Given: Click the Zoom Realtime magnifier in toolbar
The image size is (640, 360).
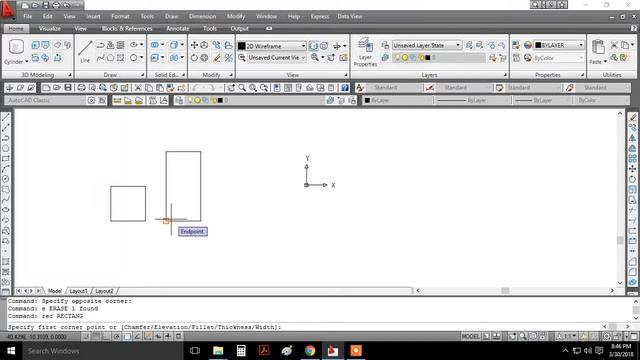Looking at the screenshot, I should coord(242,88).
